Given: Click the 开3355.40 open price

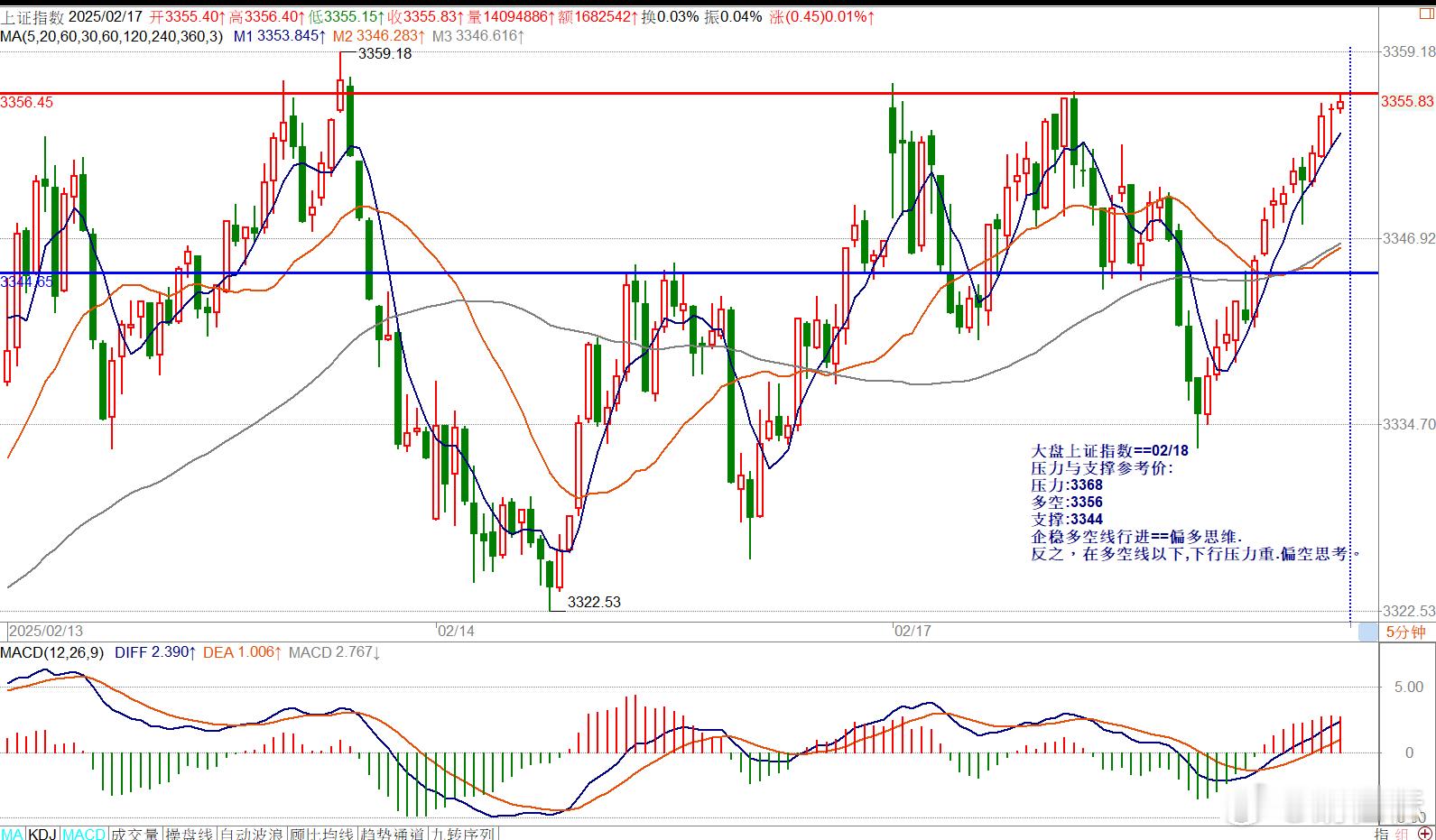Looking at the screenshot, I should pyautogui.click(x=187, y=16).
